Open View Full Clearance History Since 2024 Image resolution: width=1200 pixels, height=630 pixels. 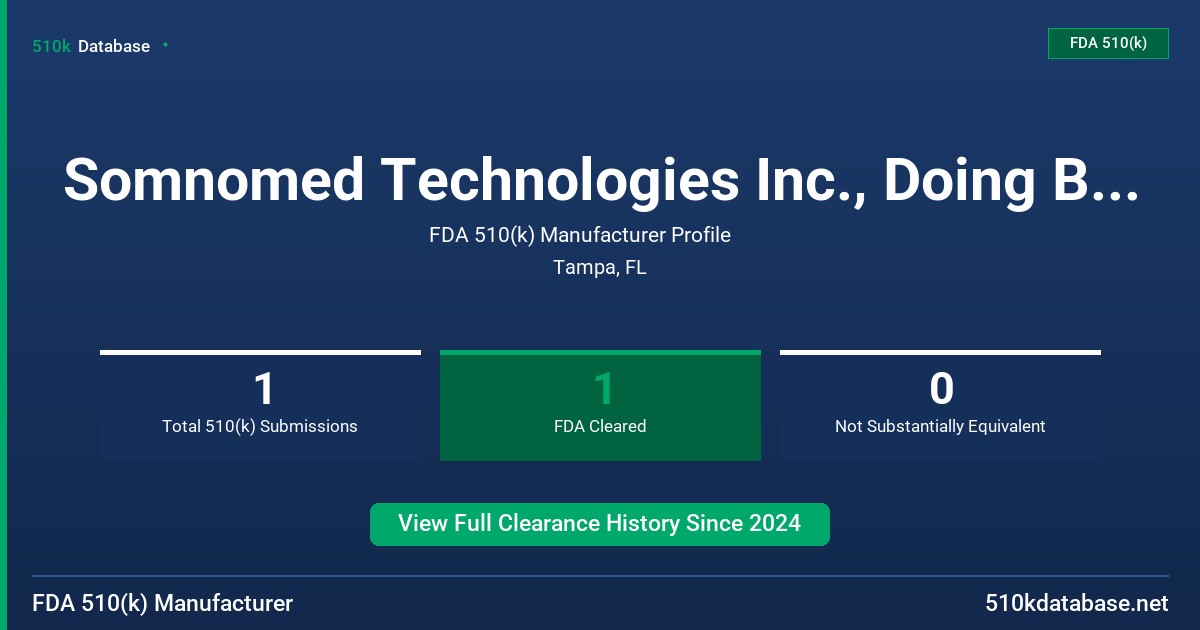tap(600, 524)
